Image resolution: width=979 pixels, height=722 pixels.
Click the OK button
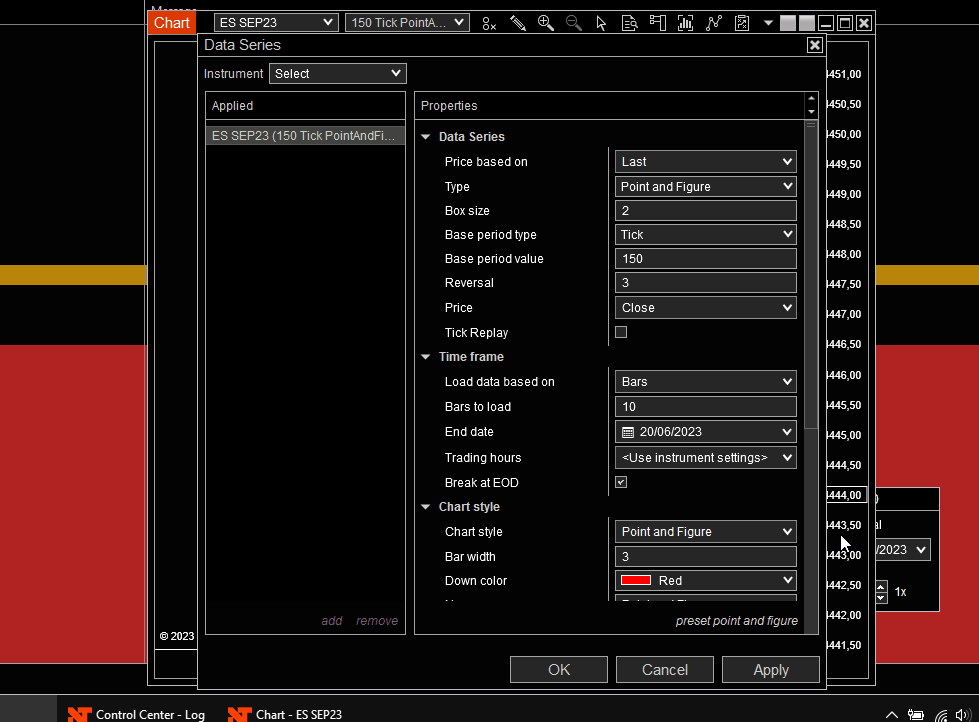[x=558, y=670]
